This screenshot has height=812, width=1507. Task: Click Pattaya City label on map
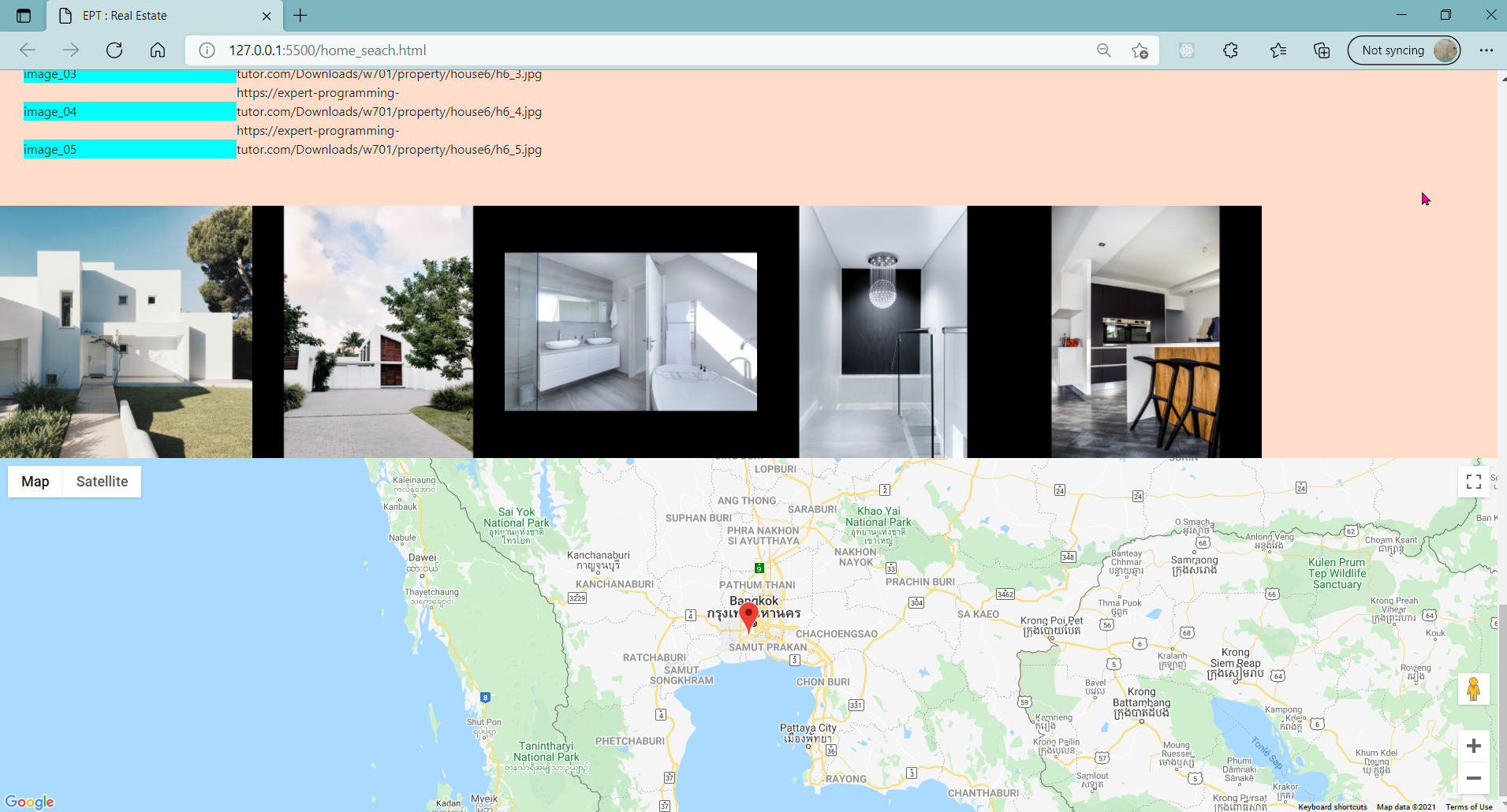808,733
